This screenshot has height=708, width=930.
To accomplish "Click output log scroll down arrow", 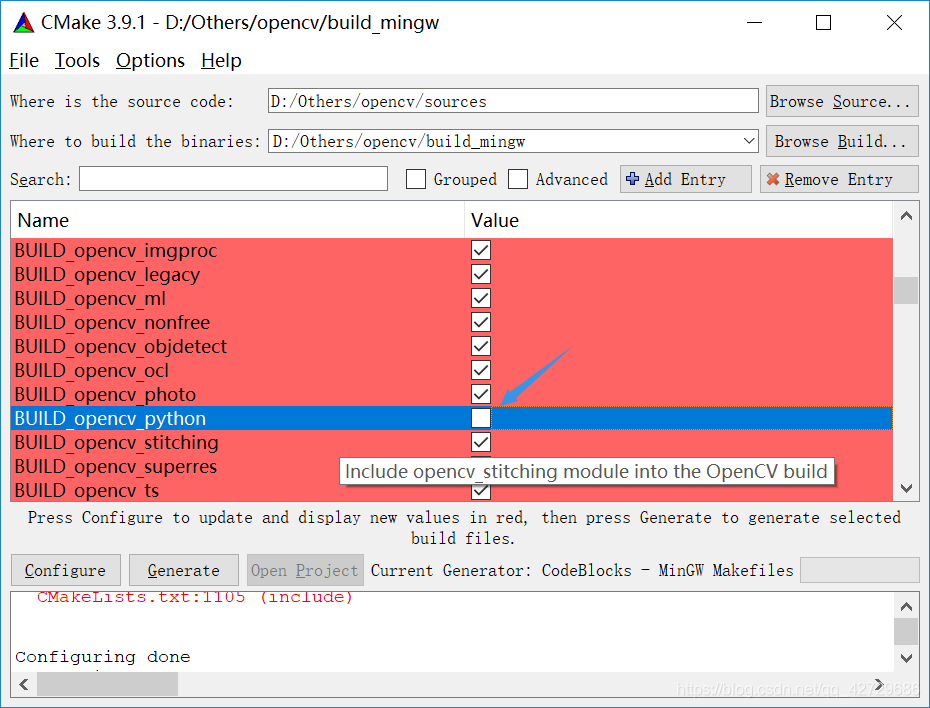I will coord(906,658).
